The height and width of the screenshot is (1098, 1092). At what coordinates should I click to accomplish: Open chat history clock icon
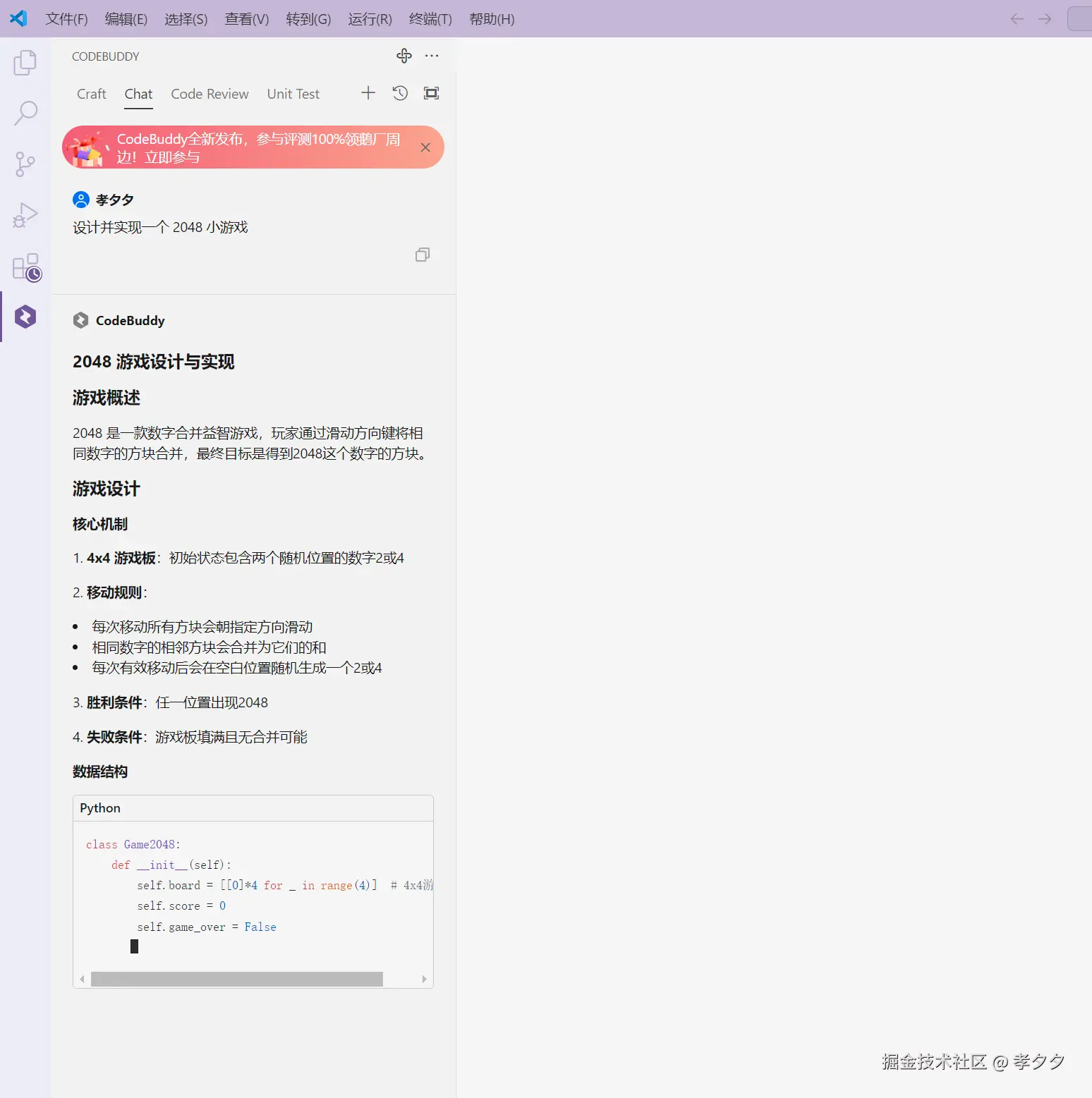[400, 93]
